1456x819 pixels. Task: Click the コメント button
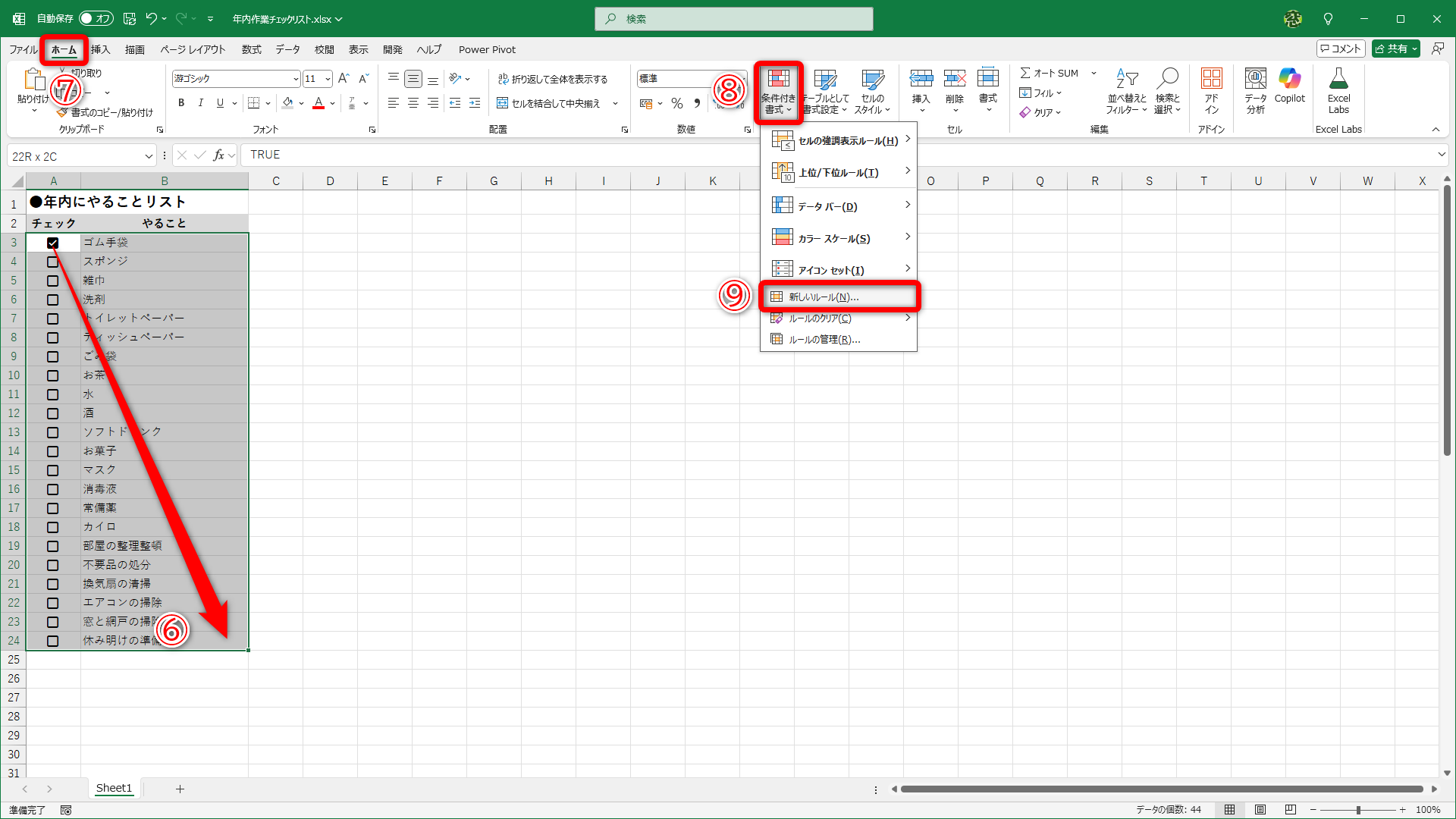tap(1341, 49)
